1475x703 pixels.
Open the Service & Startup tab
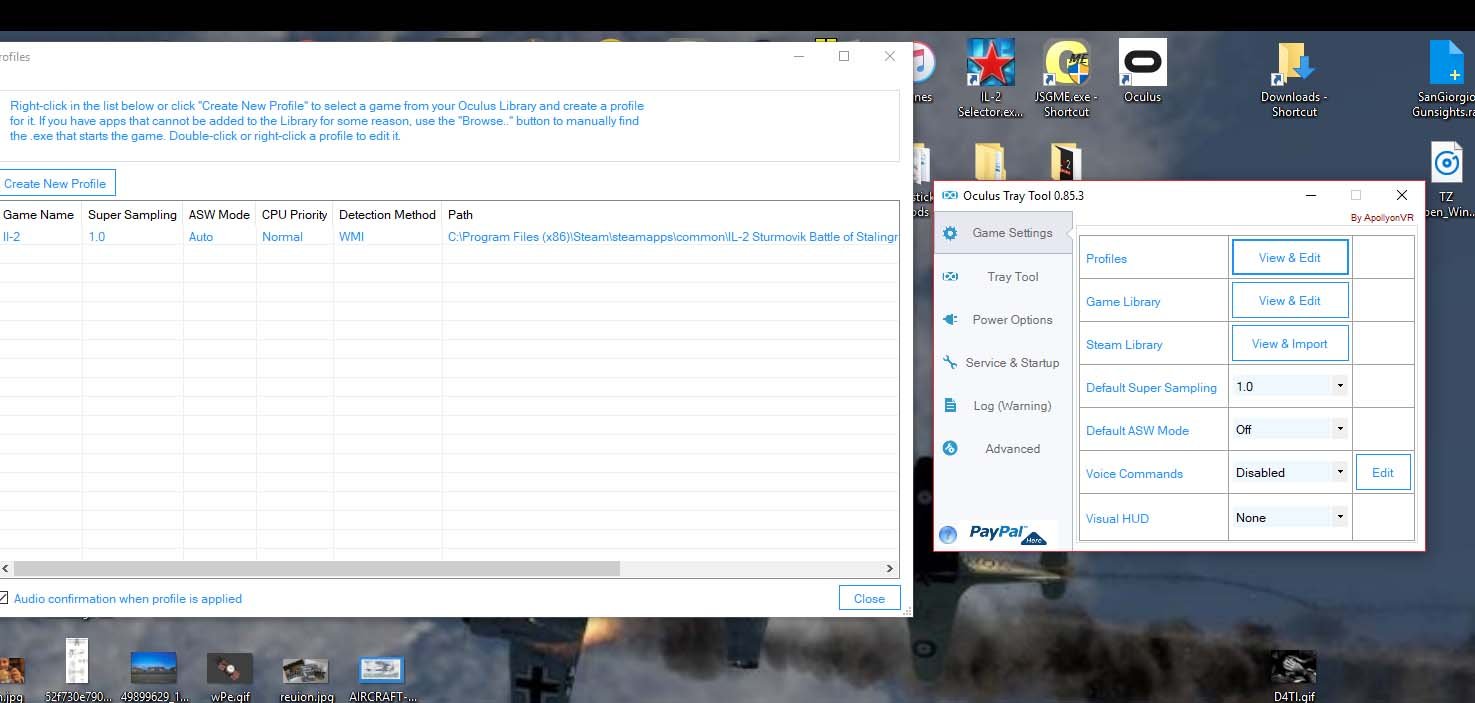[x=1003, y=363]
